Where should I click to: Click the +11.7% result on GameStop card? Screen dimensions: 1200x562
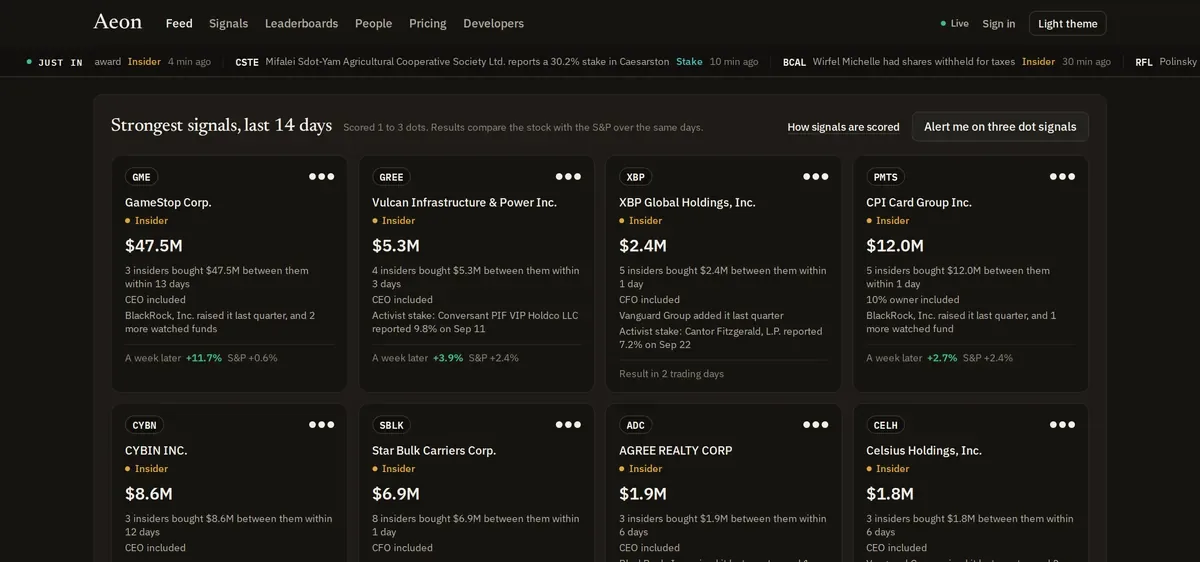204,358
